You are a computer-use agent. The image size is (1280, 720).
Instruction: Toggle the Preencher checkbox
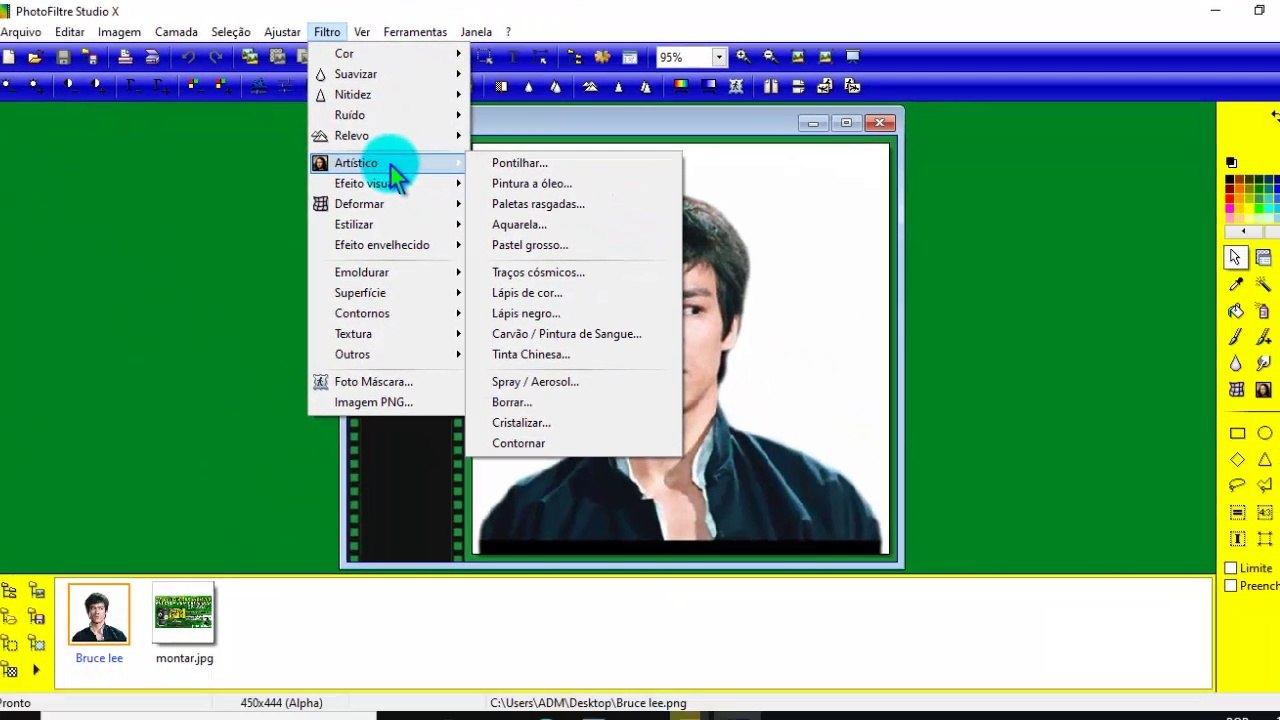[x=1231, y=586]
